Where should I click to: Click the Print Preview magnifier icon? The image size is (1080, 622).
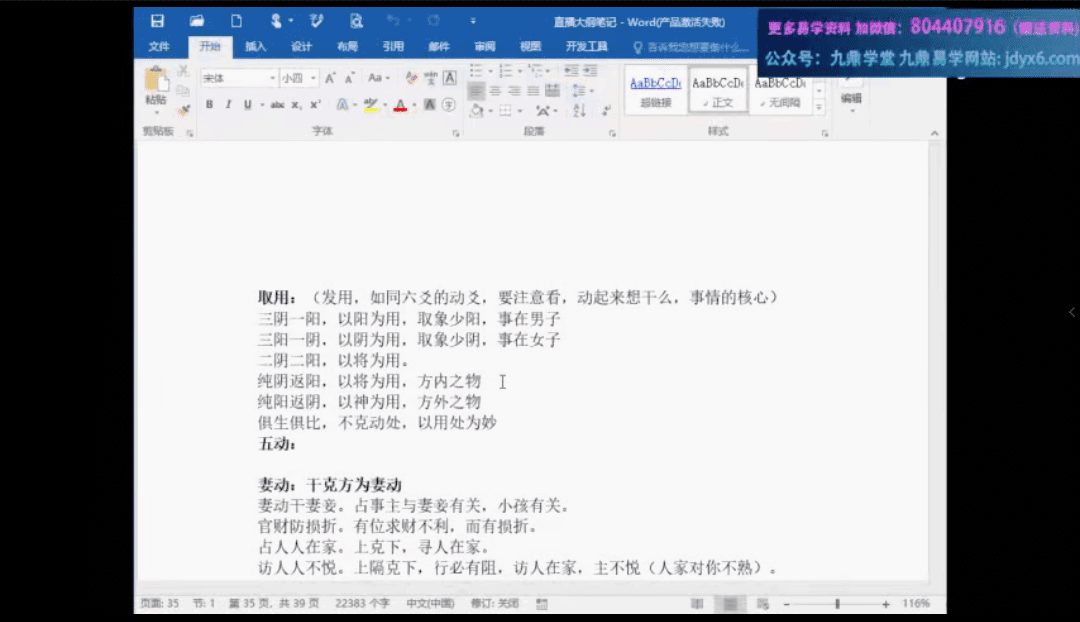356,20
